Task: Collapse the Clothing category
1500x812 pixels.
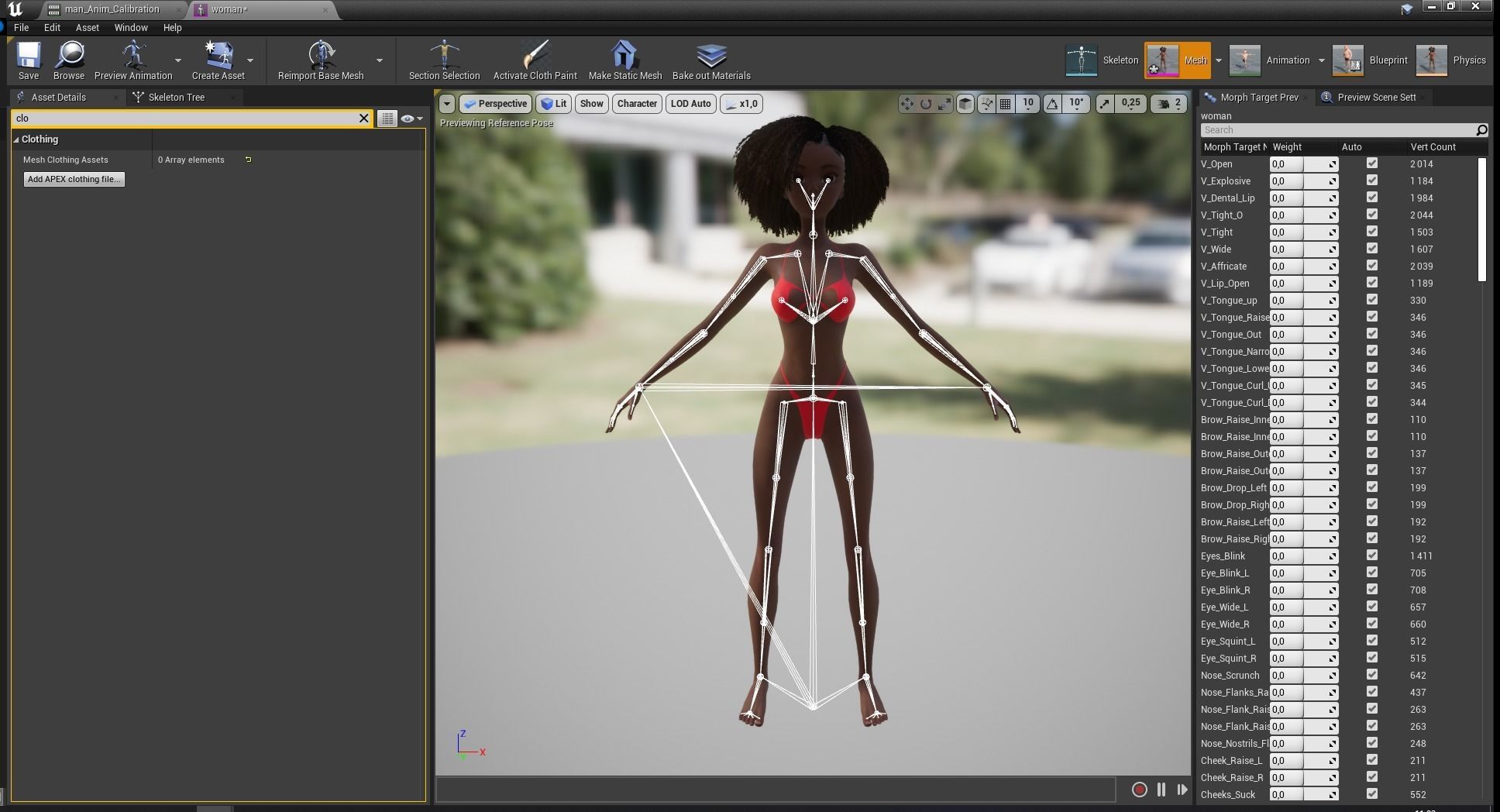Action: tap(16, 139)
